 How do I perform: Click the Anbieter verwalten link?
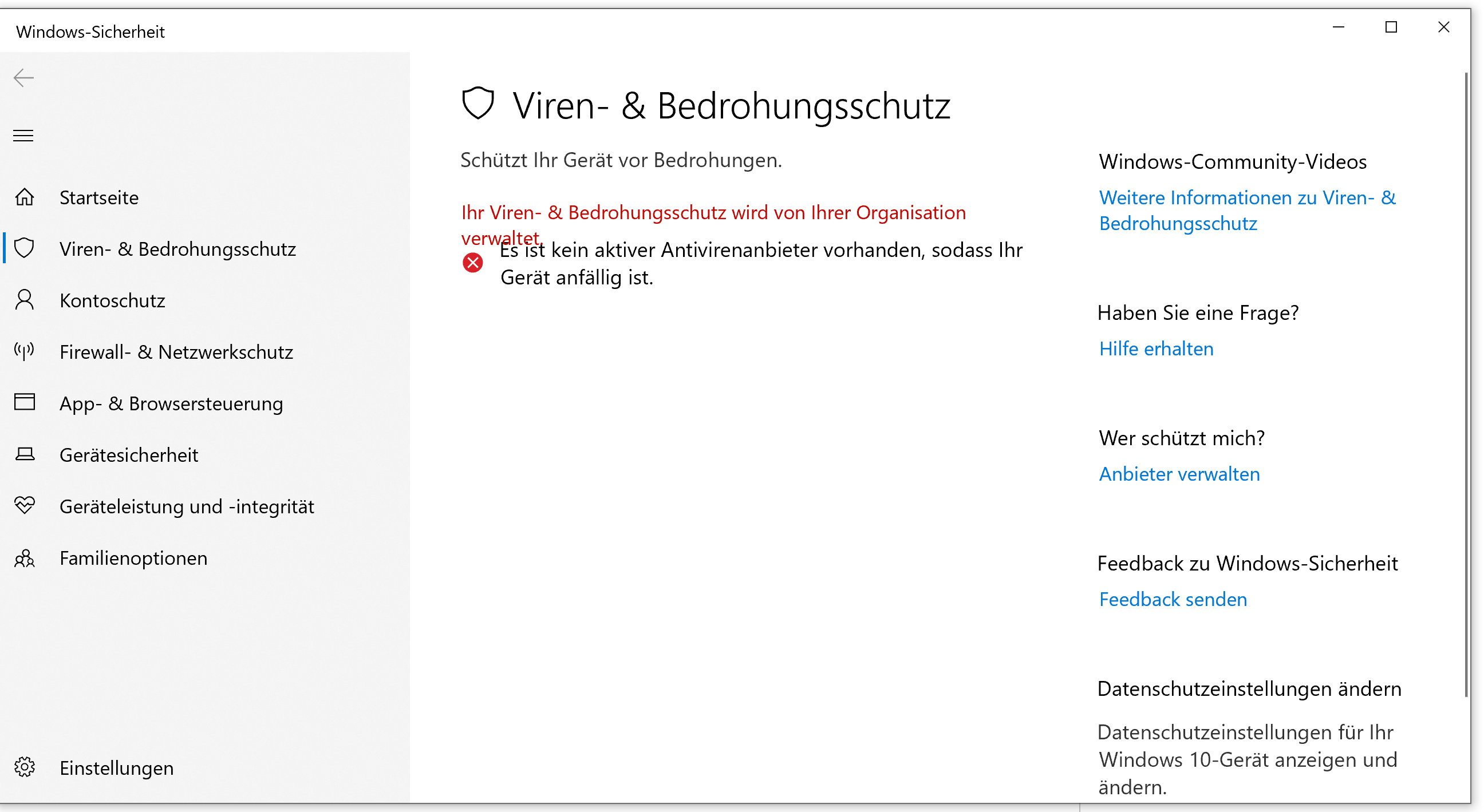tap(1179, 473)
